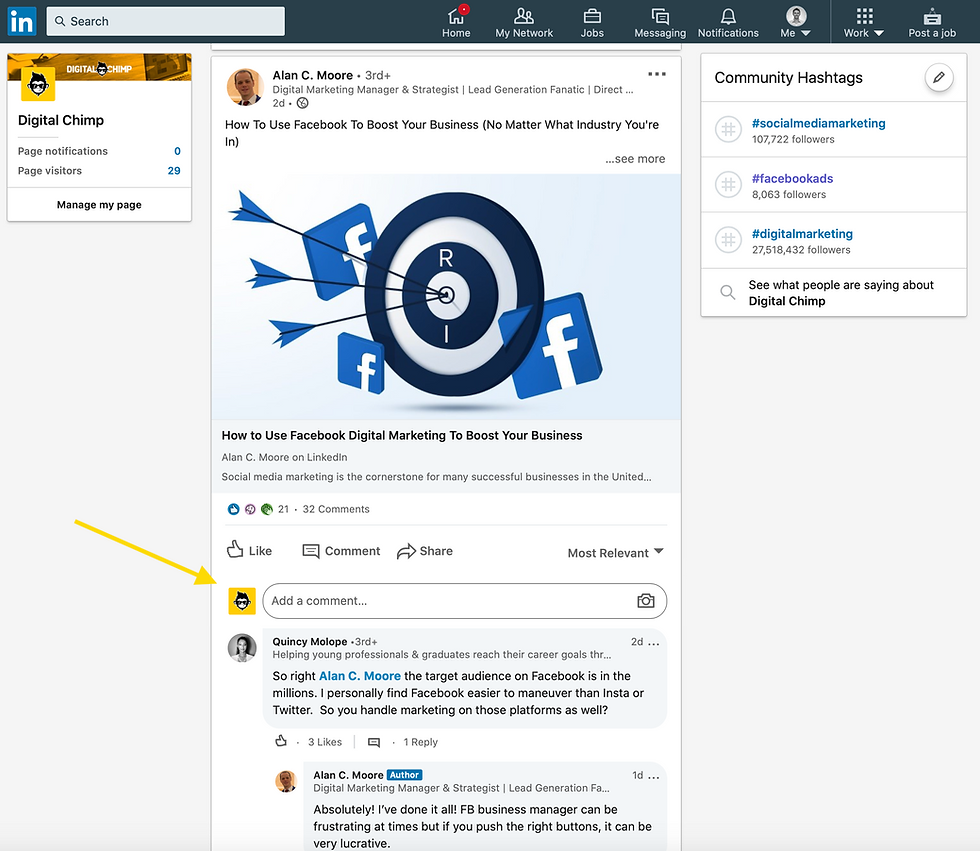Open Messaging
Image resolution: width=980 pixels, height=851 pixels.
[x=660, y=22]
